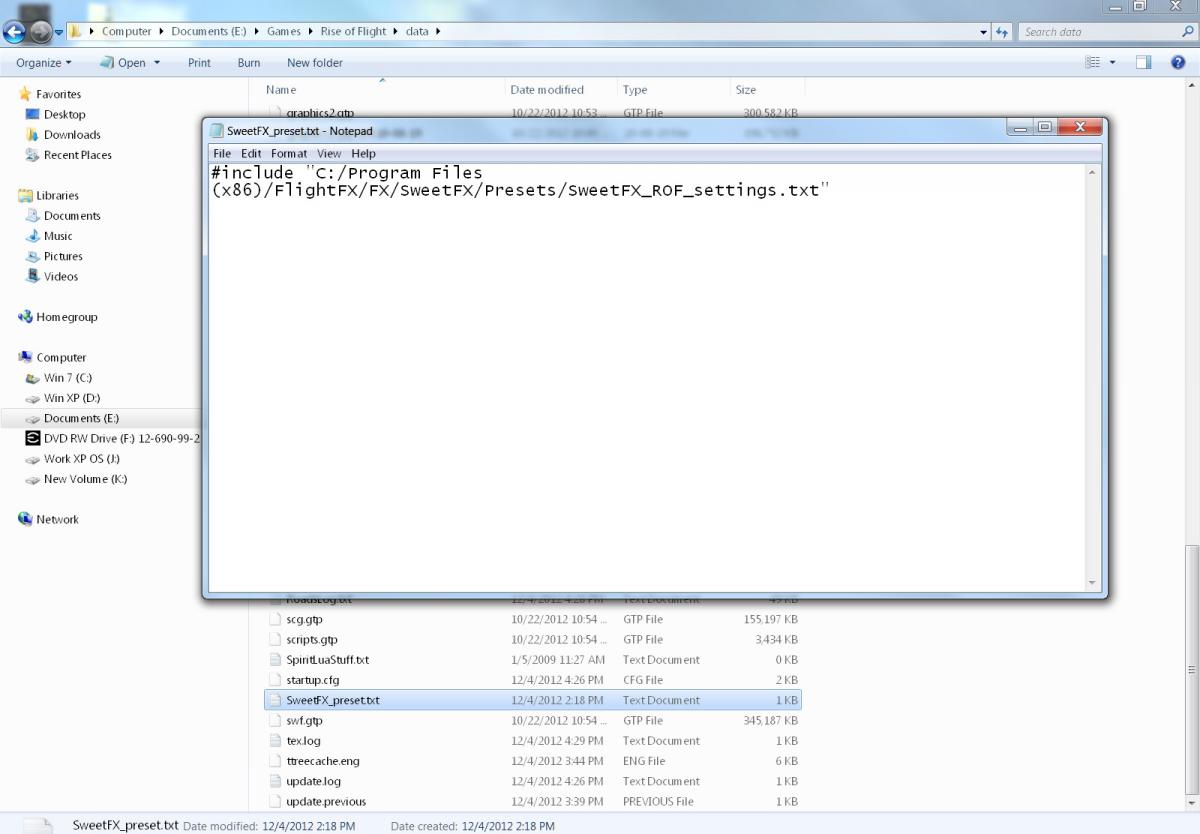Image resolution: width=1200 pixels, height=834 pixels.
Task: Open the DVD RW Drive (F:)
Action: pos(112,438)
